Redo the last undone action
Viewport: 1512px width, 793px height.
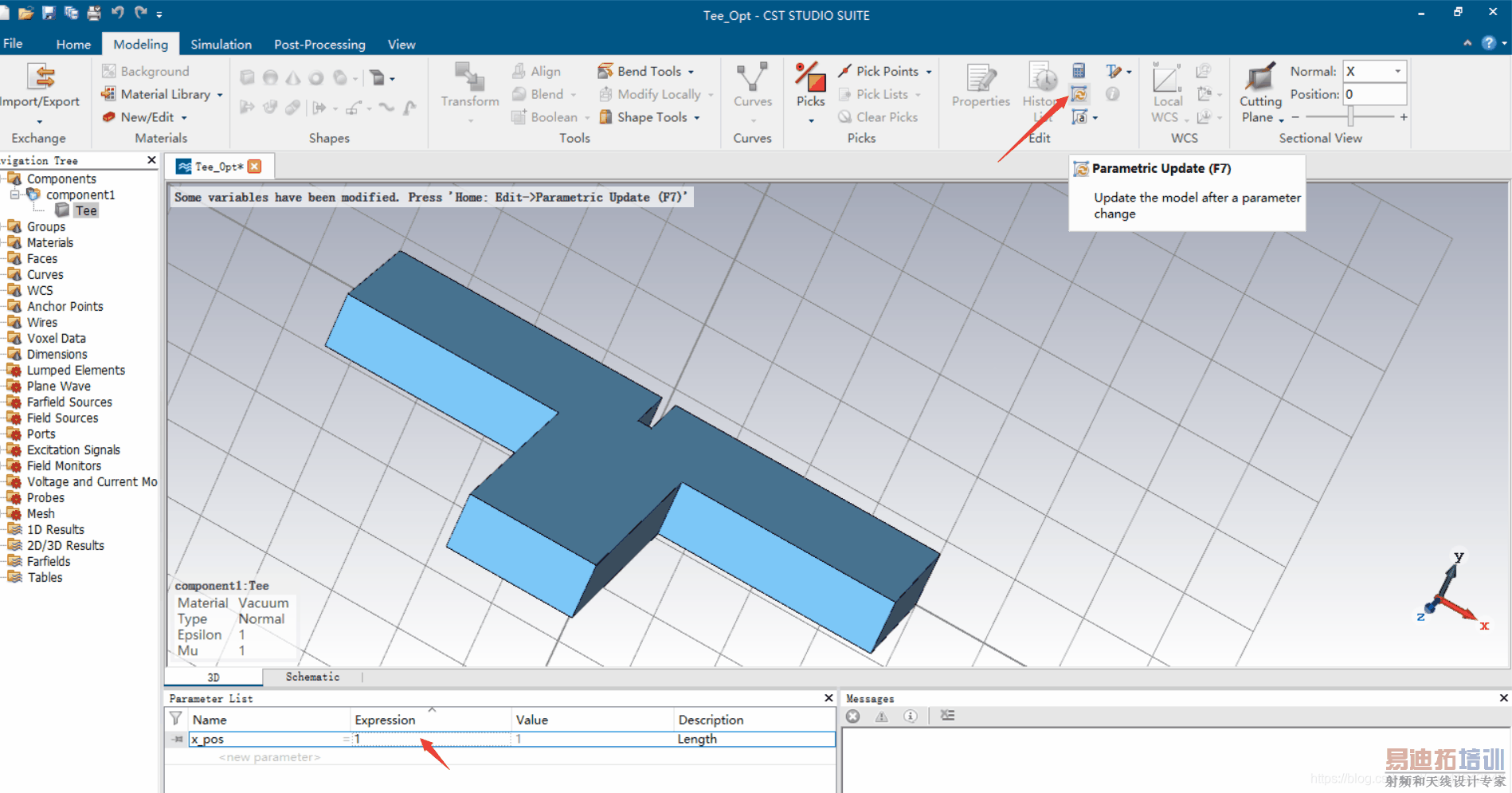pyautogui.click(x=141, y=13)
